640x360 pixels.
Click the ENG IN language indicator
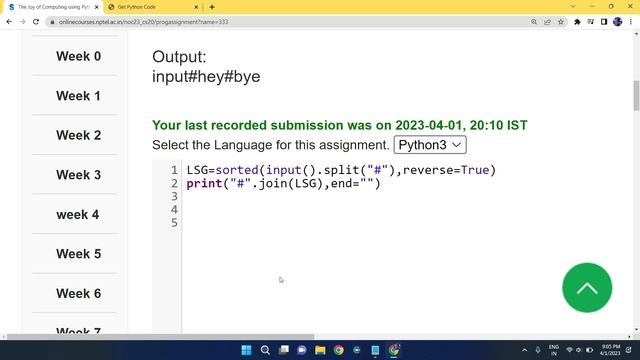point(553,350)
